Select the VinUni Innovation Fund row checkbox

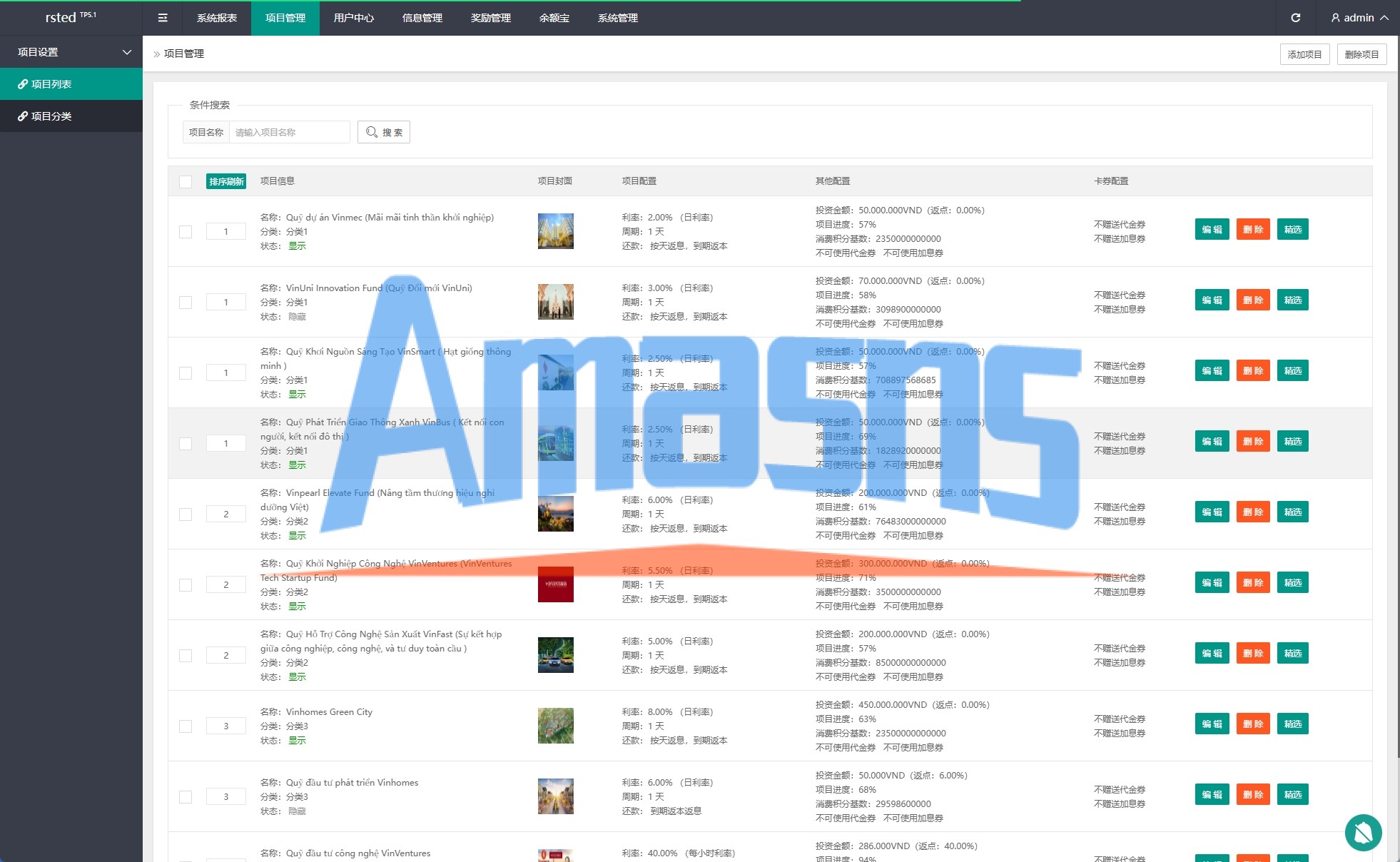pyautogui.click(x=186, y=303)
